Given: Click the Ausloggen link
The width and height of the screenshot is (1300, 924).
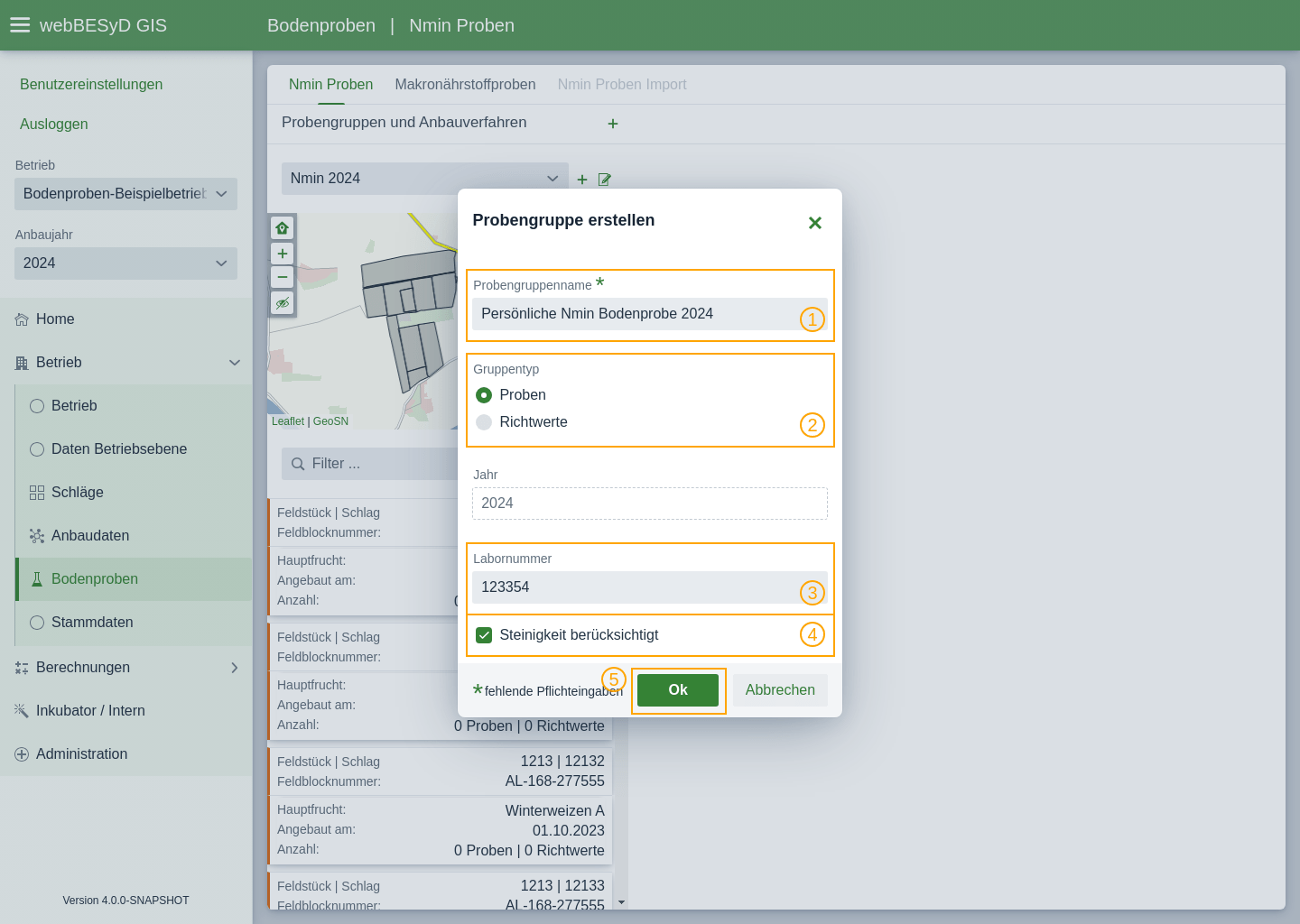Looking at the screenshot, I should pyautogui.click(x=54, y=125).
